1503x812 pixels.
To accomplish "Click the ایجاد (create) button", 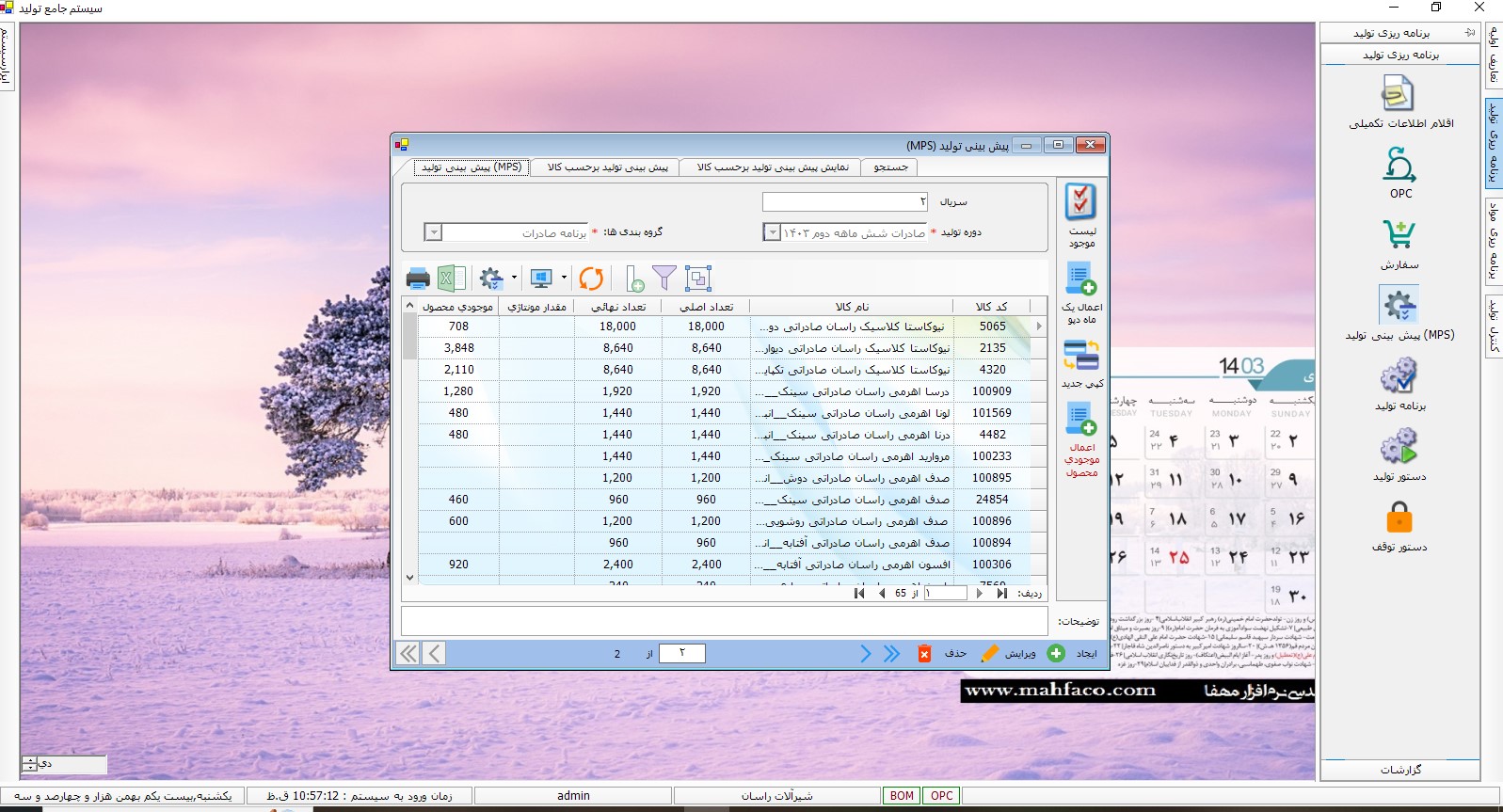I will tap(1073, 653).
